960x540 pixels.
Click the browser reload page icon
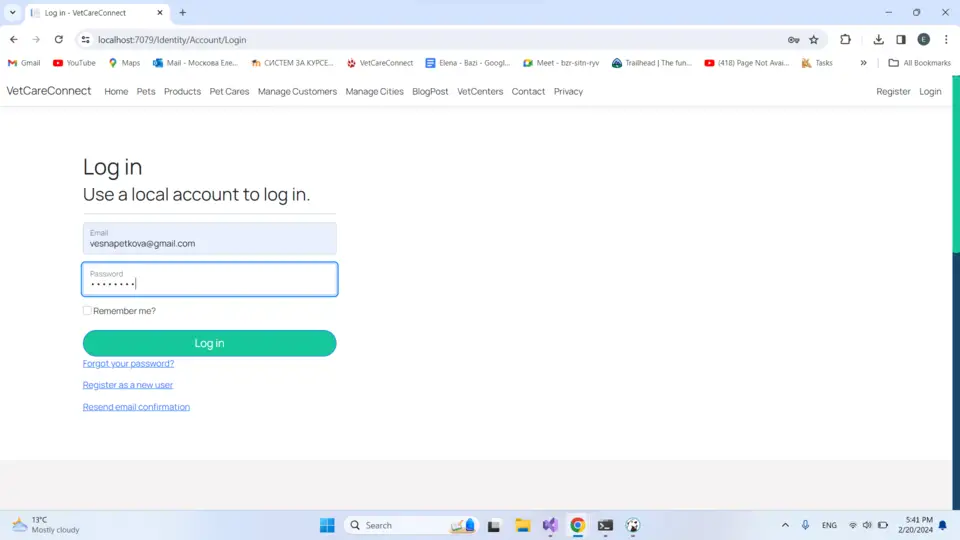click(x=59, y=40)
